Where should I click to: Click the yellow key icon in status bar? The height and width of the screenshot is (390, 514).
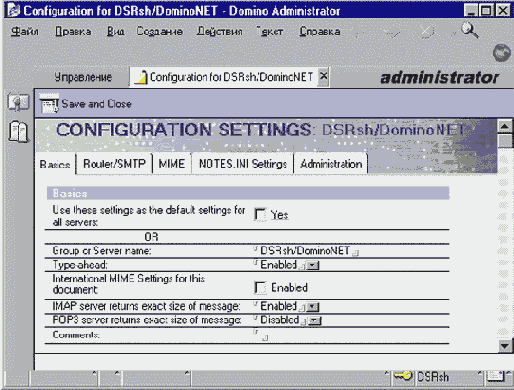403,376
